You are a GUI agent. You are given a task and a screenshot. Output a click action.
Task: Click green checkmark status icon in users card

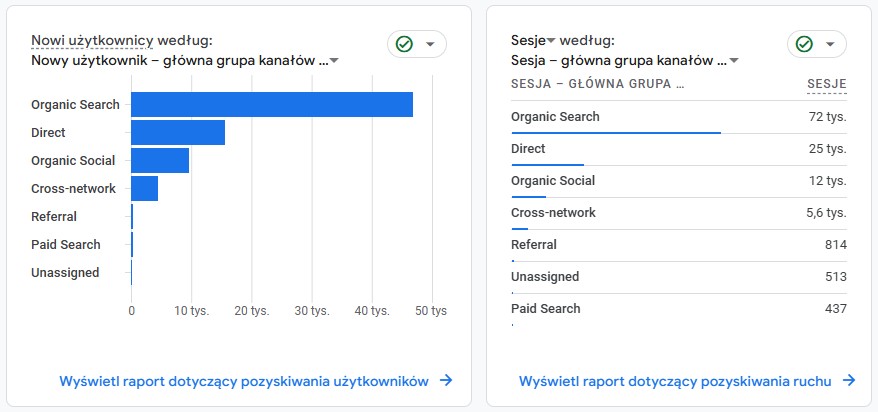404,44
